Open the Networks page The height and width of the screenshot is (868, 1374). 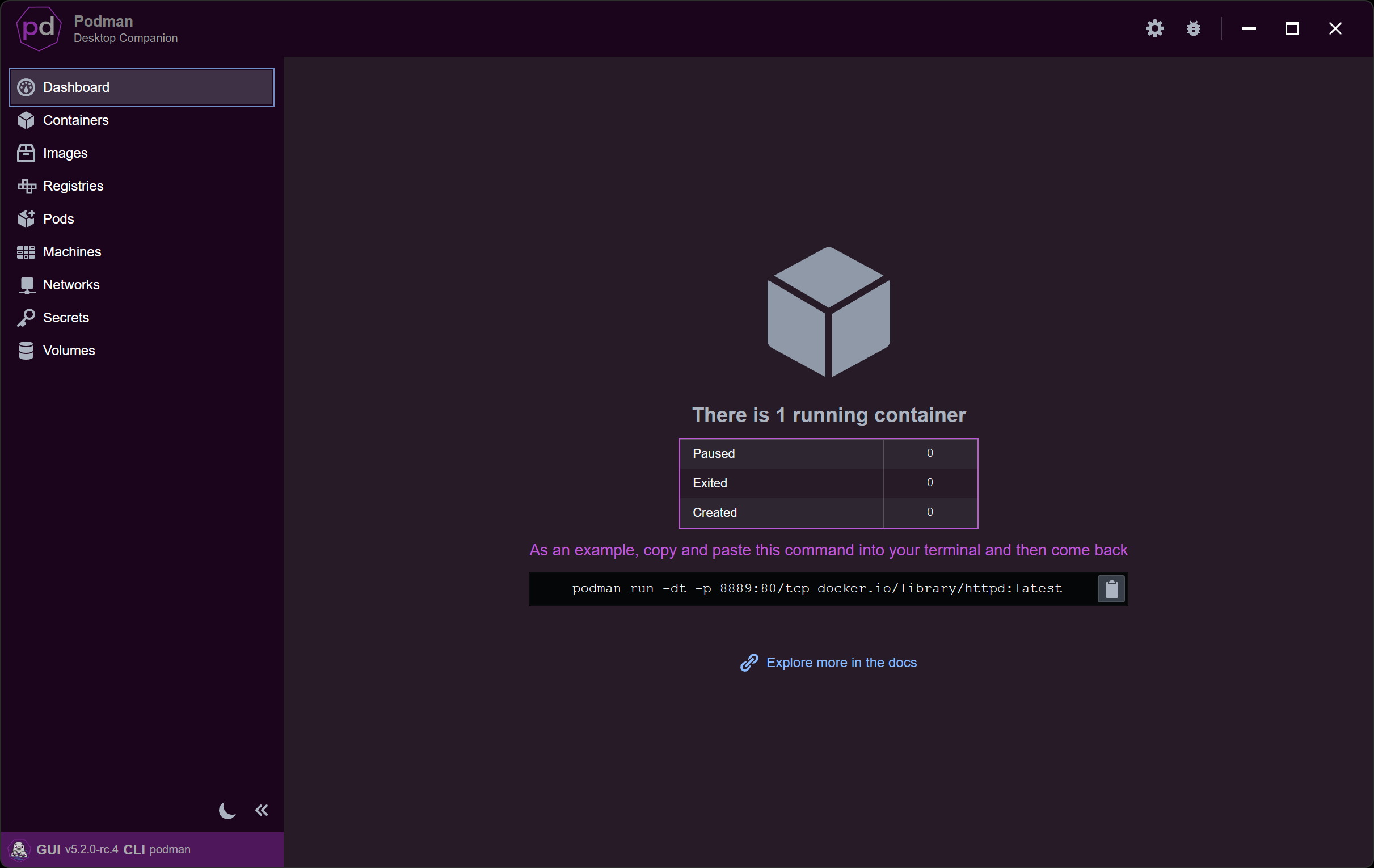click(x=141, y=285)
